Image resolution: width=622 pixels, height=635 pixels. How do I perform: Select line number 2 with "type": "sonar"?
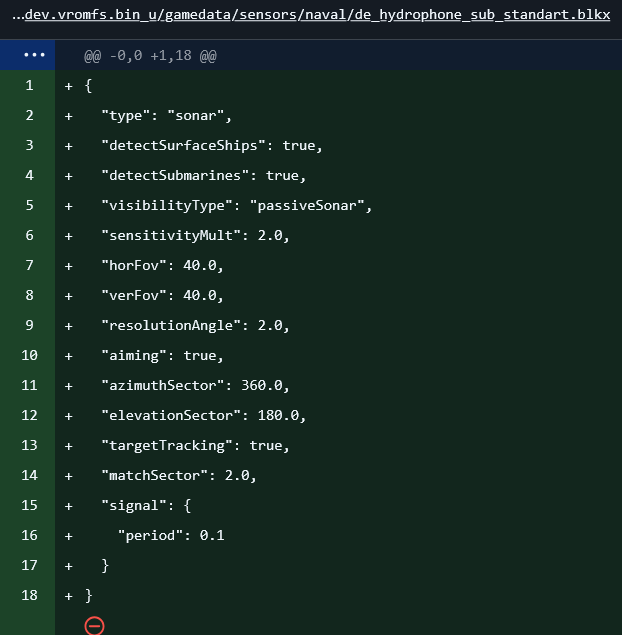pyautogui.click(x=28, y=115)
